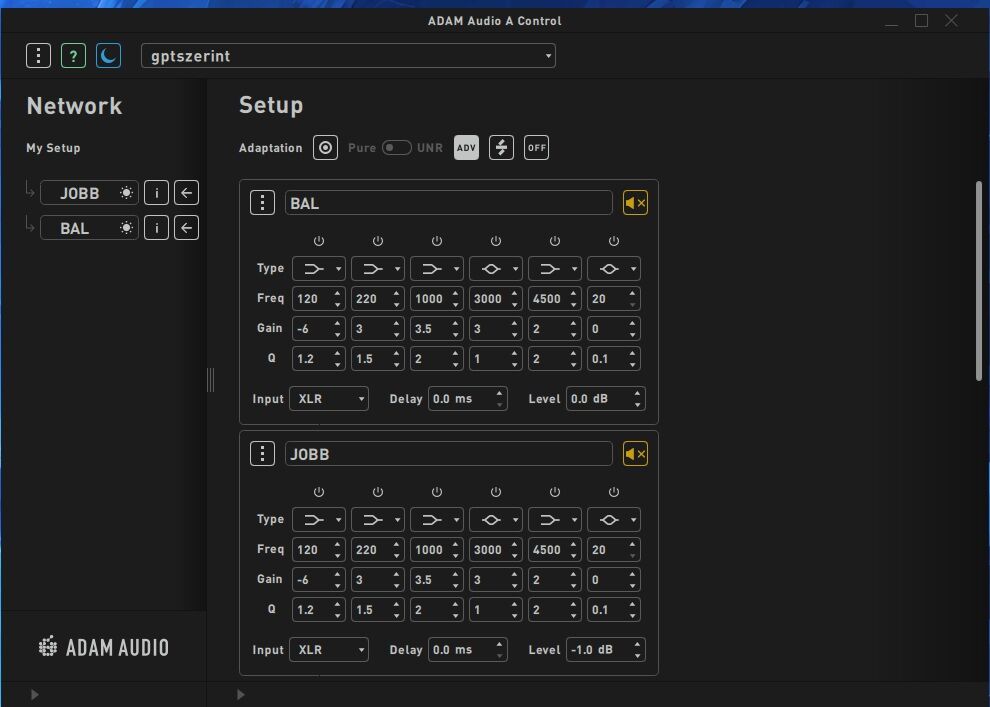Open filter Type dropdown for BAL 120 Hz band
Image resolution: width=990 pixels, height=707 pixels.
319,268
